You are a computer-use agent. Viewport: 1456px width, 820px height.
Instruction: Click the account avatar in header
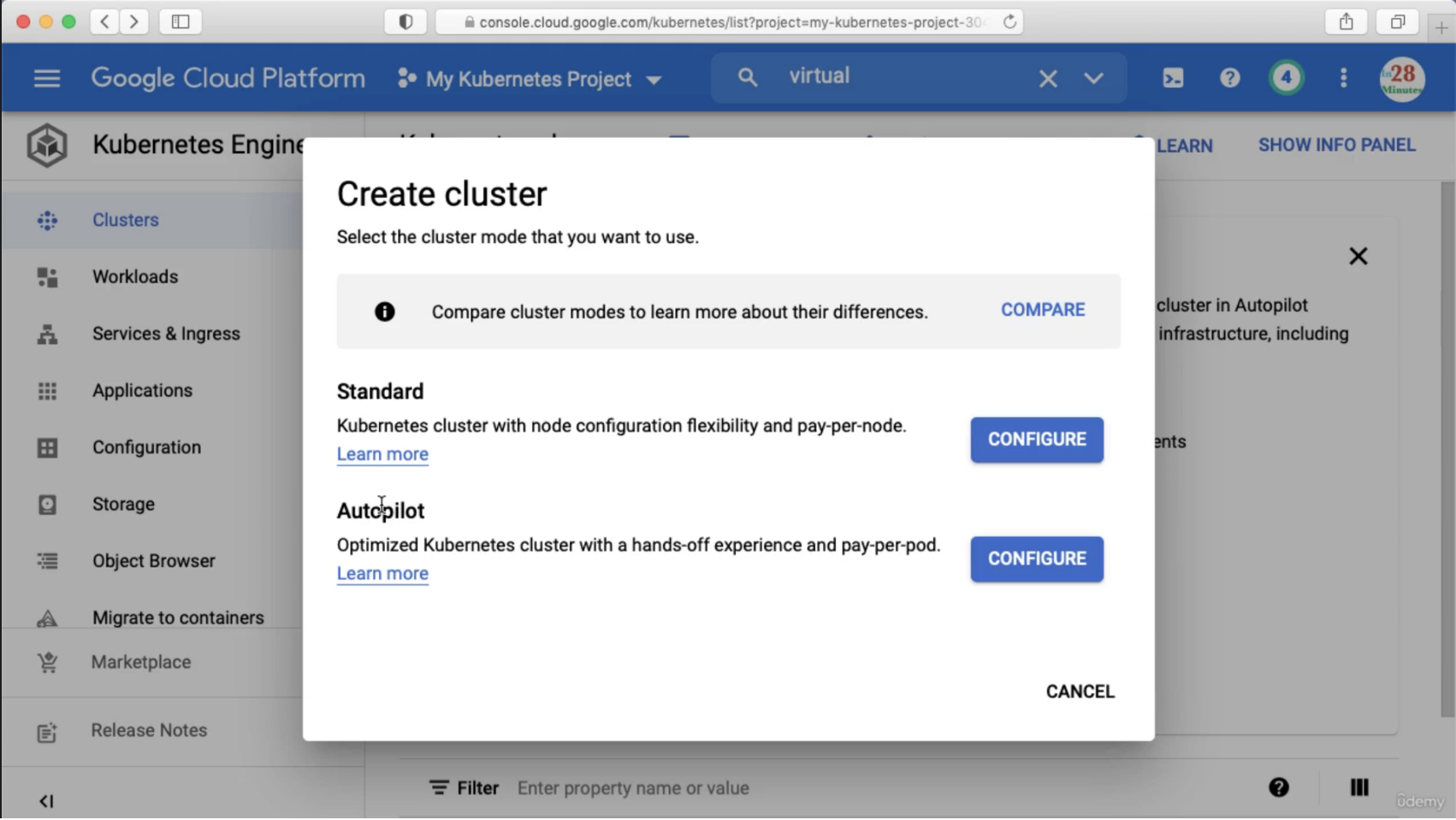(x=1401, y=79)
